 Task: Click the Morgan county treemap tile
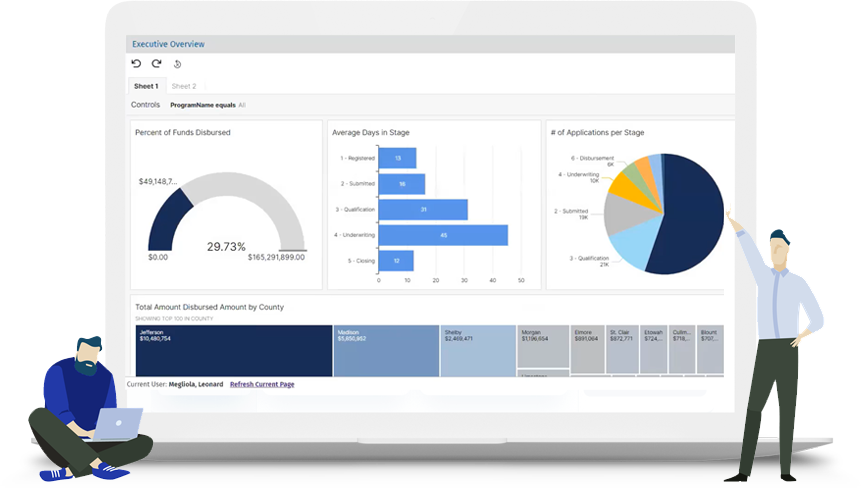[543, 345]
